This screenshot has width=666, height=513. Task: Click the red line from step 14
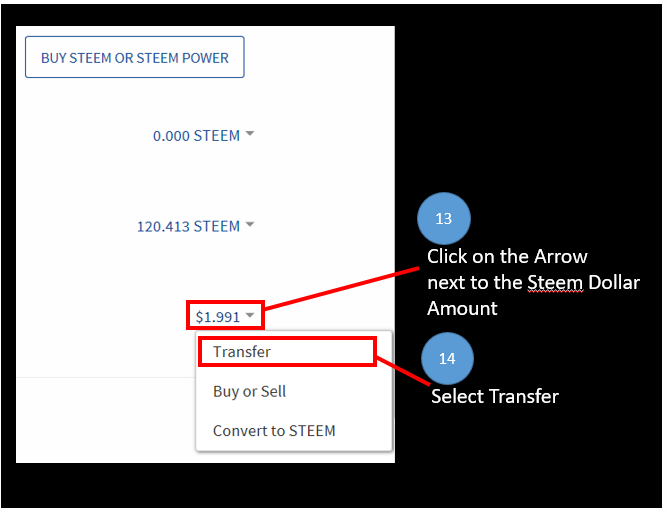[x=404, y=370]
